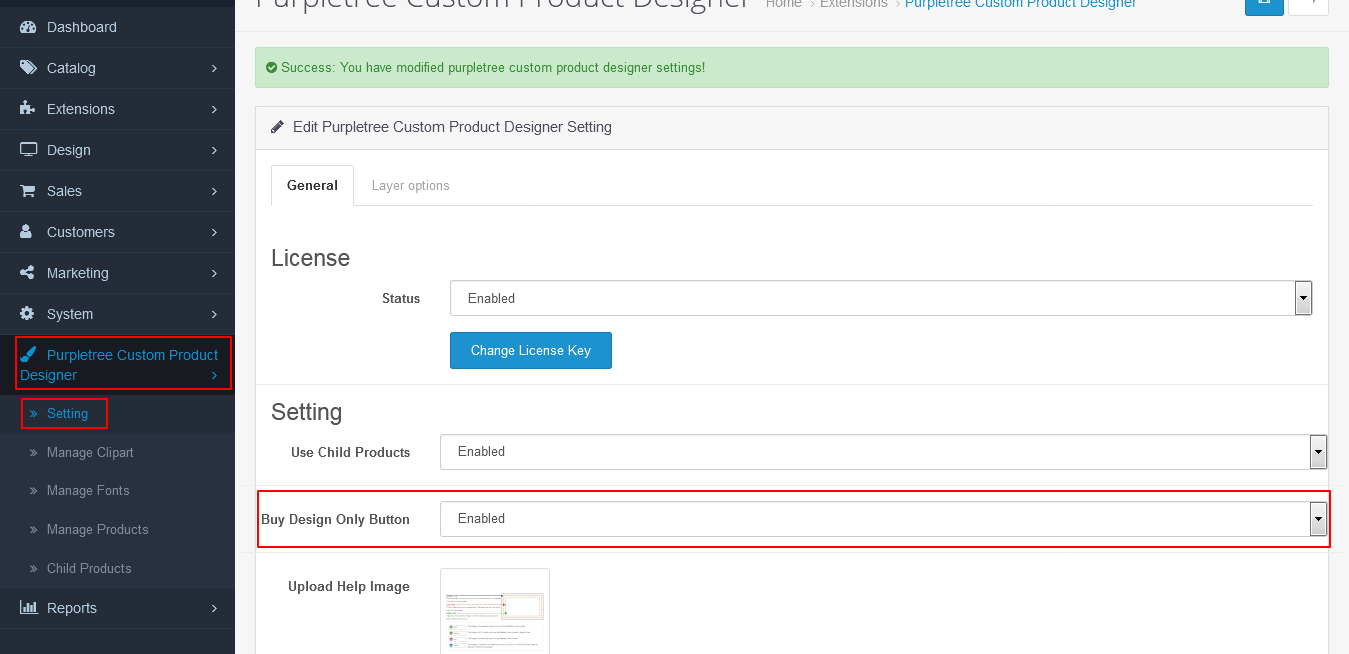1349x654 pixels.
Task: Click the Extensions puzzle piece icon
Action: coord(28,109)
